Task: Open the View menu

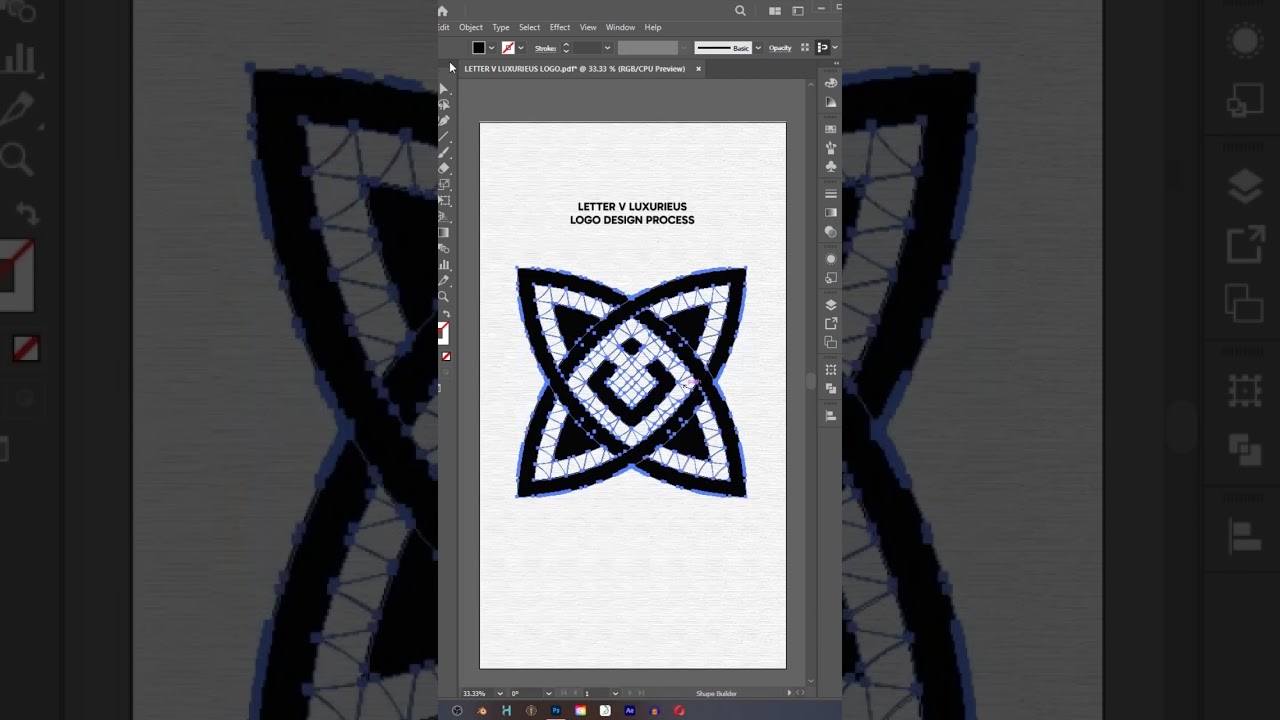Action: coord(588,28)
